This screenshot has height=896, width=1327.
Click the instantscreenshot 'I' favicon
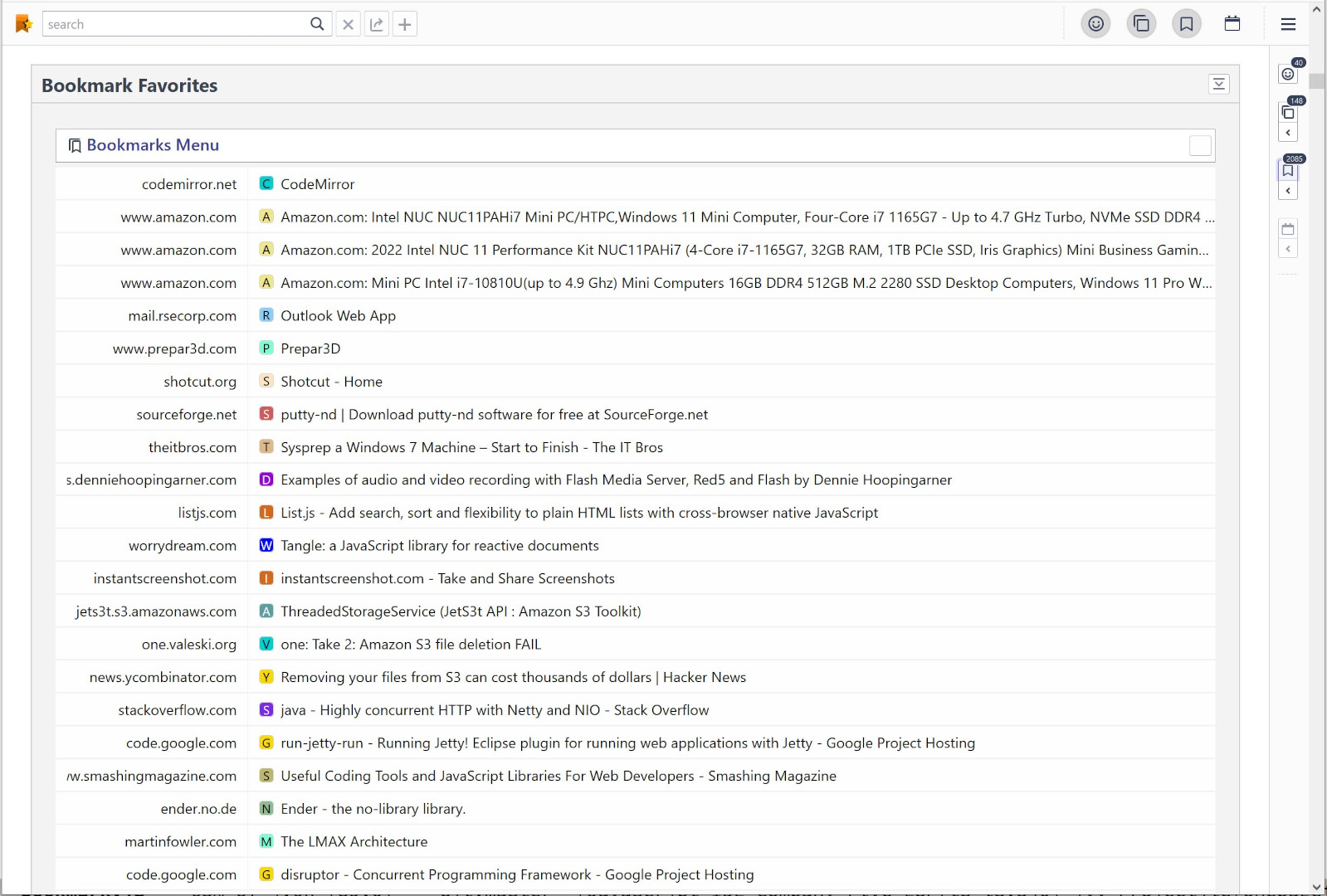click(x=266, y=577)
